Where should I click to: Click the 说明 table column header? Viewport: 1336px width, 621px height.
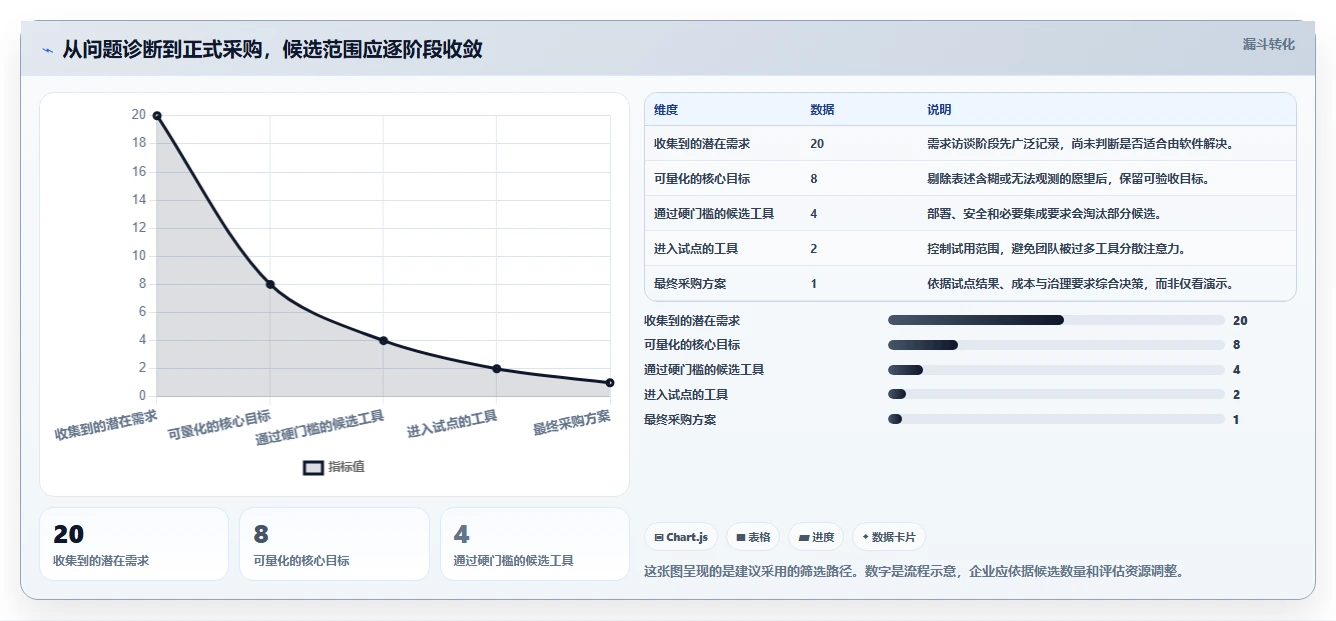point(939,110)
